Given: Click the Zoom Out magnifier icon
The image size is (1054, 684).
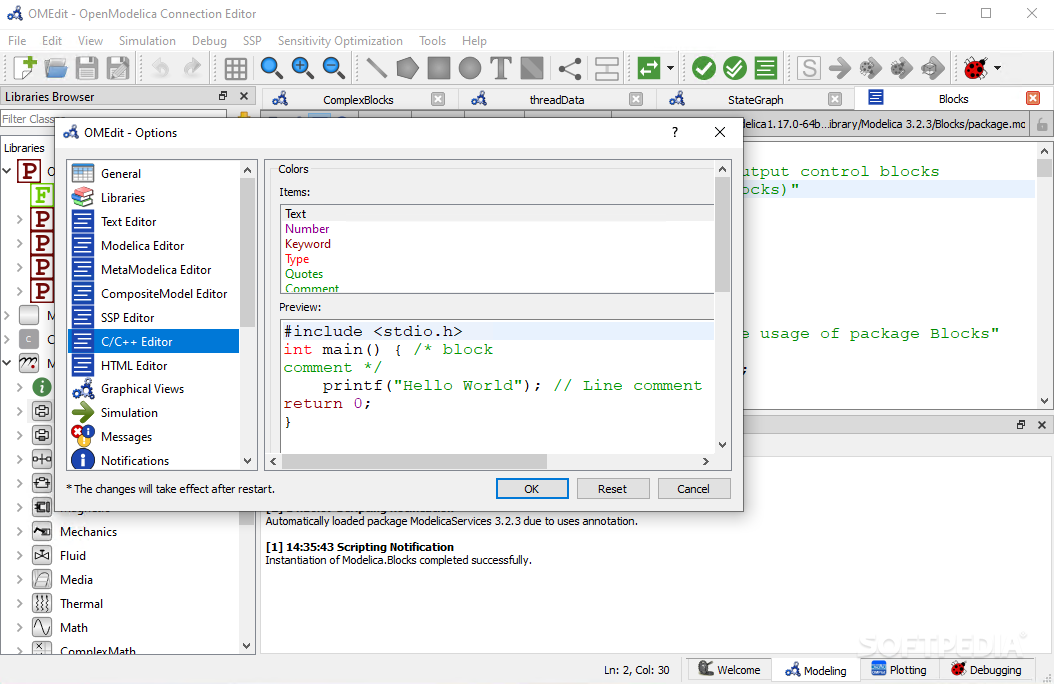Looking at the screenshot, I should (333, 68).
